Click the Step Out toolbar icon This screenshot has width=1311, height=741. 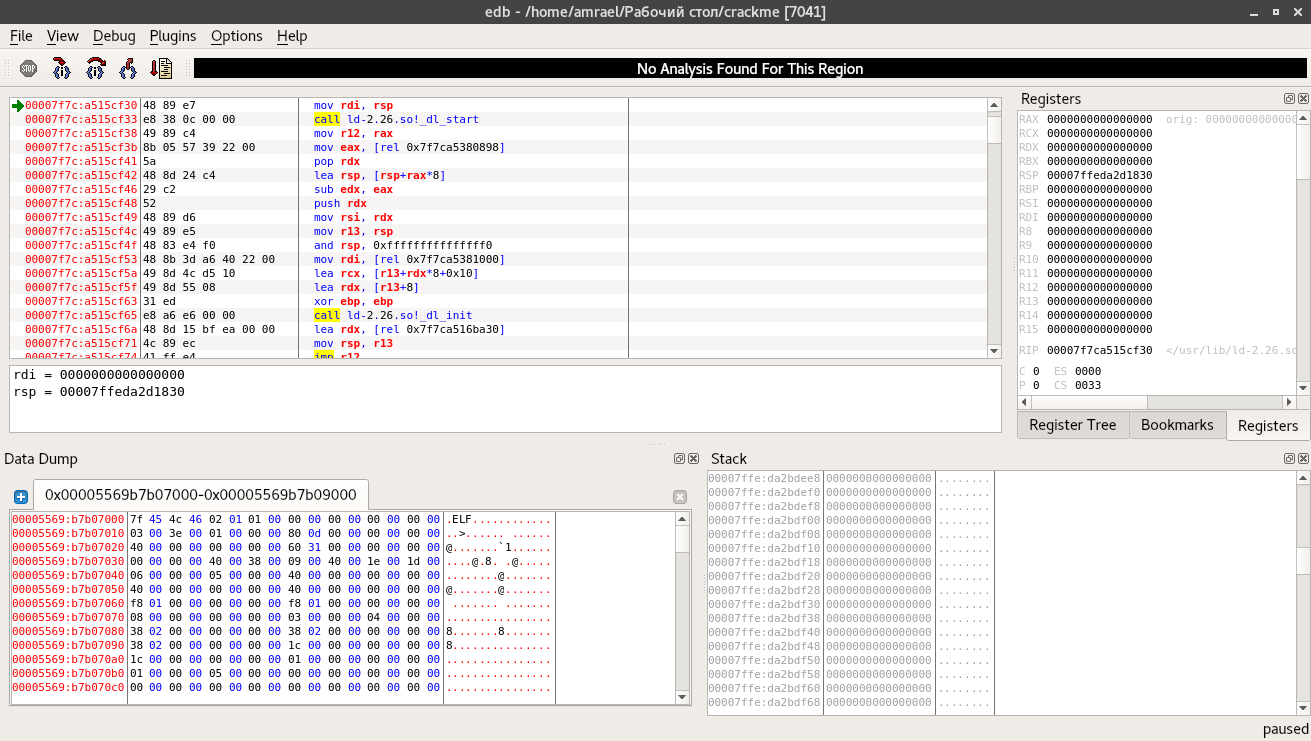click(128, 69)
